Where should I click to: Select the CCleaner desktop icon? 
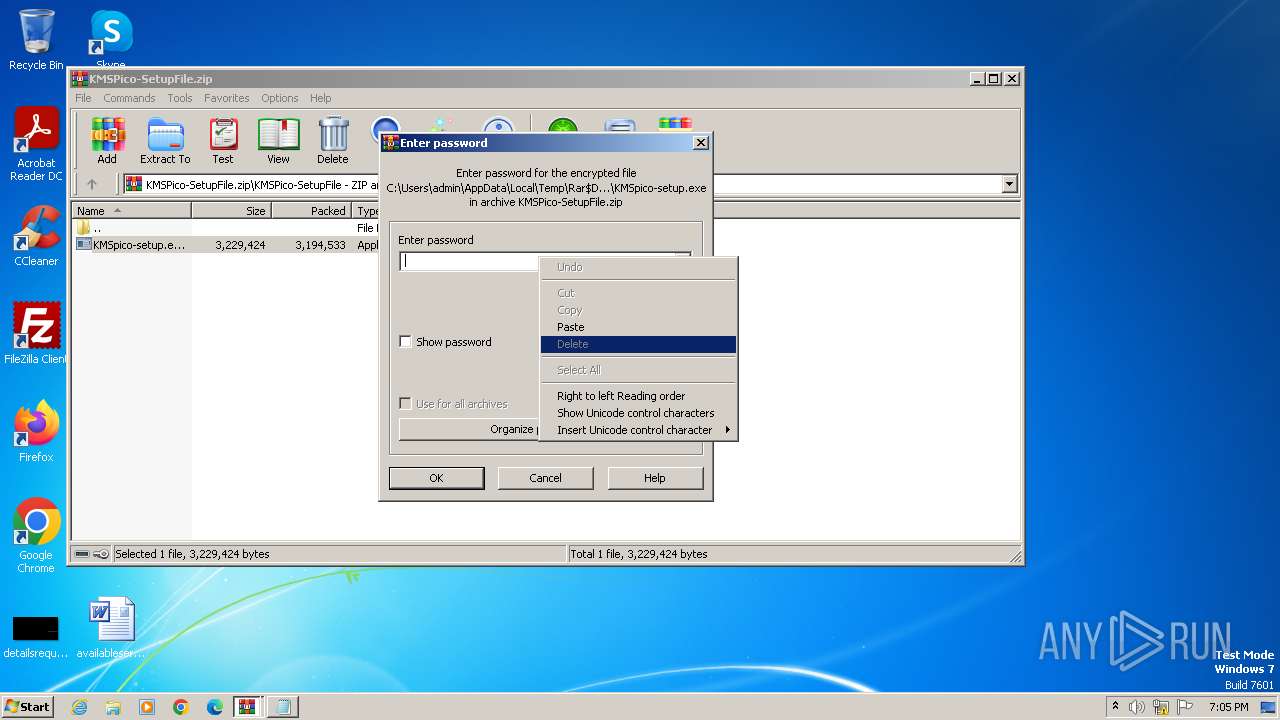[36, 236]
